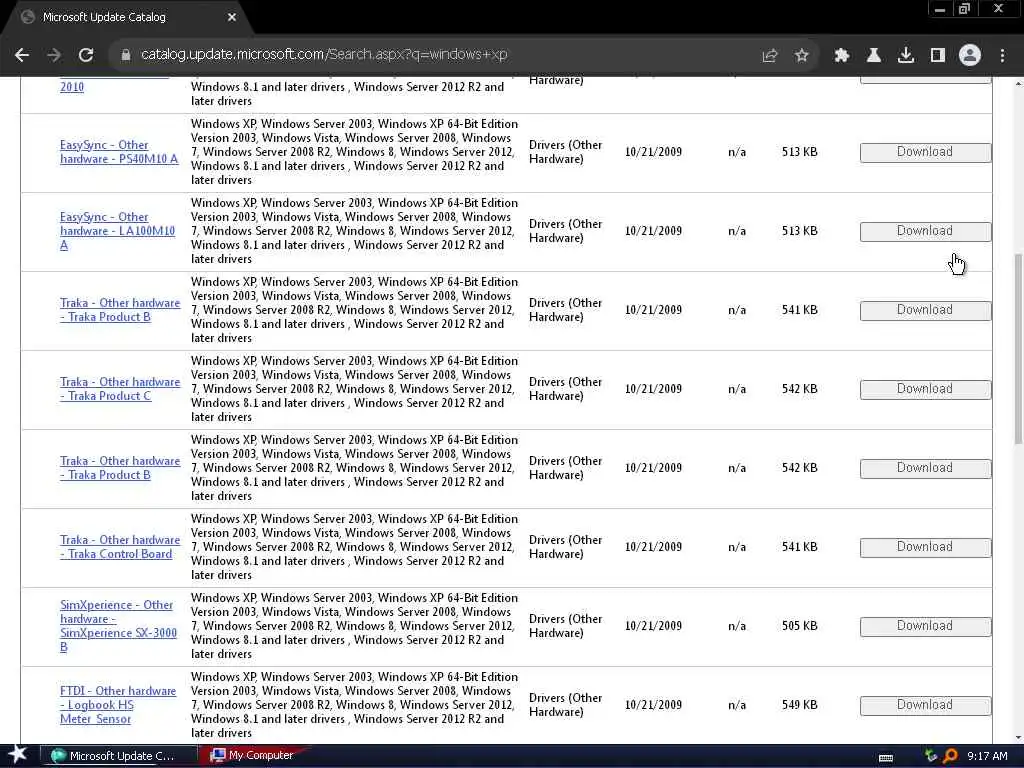Open Traka Product B 541 KB link
The image size is (1024, 768).
tap(120, 310)
